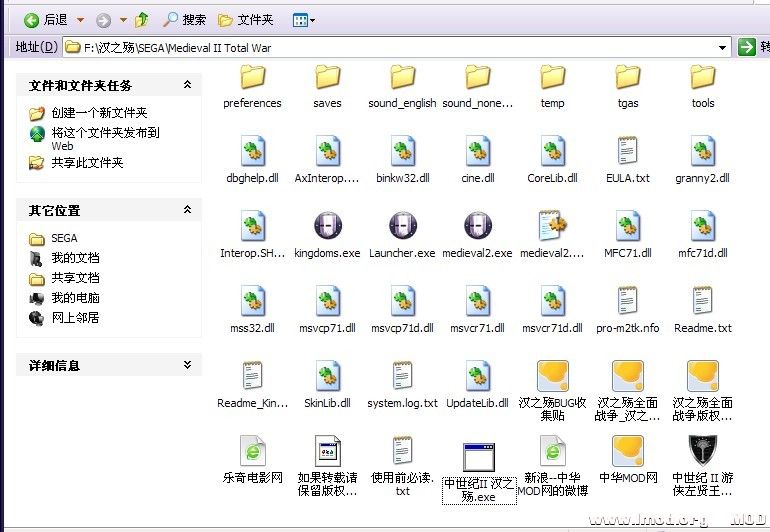This screenshot has height=532, width=770.
Task: Go up one folder level
Action: pyautogui.click(x=142, y=20)
